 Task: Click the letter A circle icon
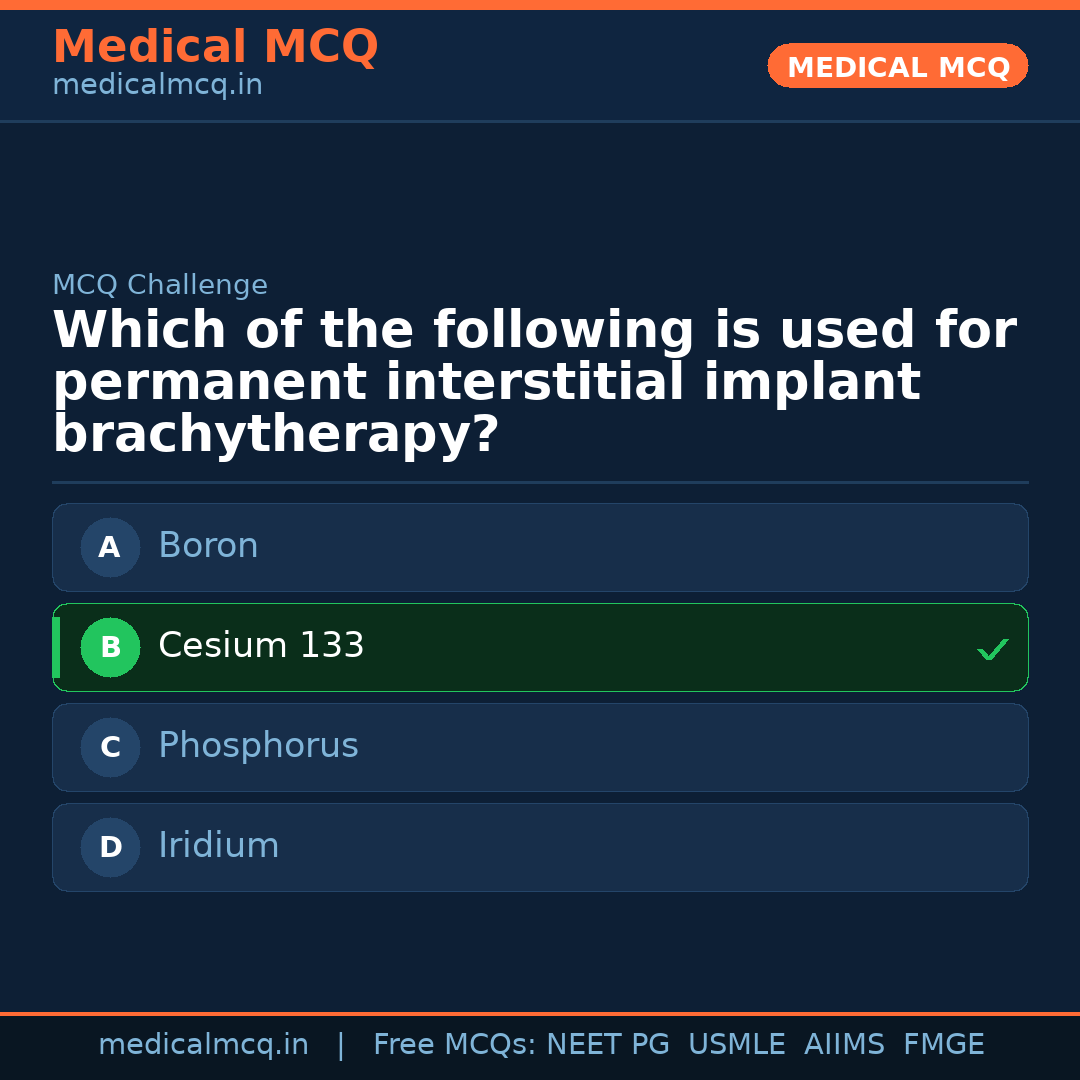point(110,547)
